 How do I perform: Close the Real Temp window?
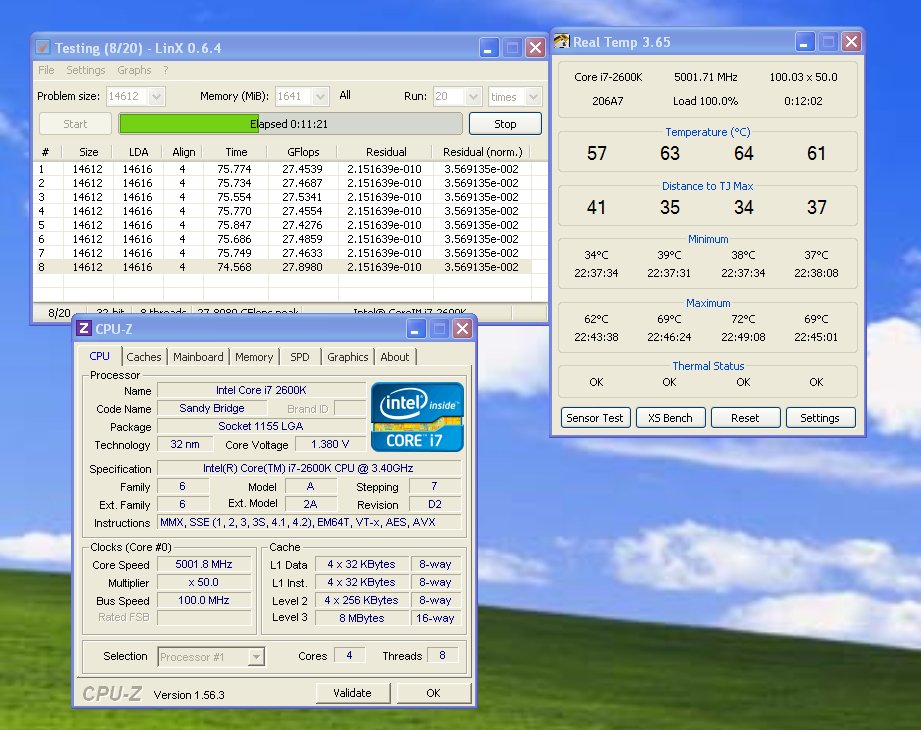851,42
